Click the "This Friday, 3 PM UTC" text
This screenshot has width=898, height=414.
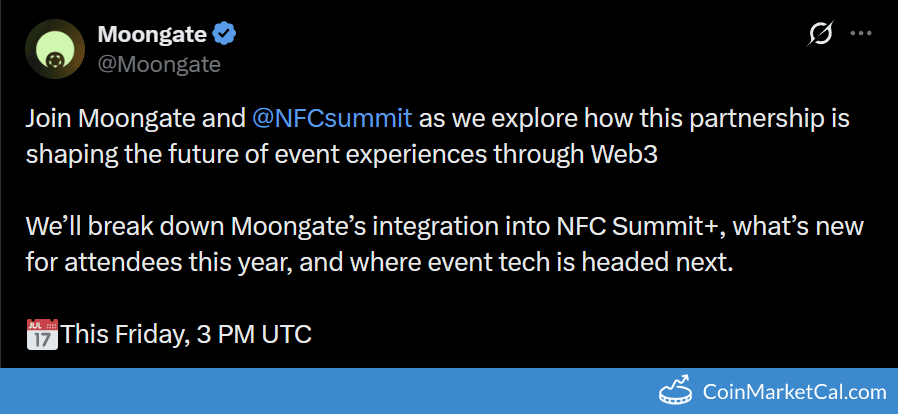[187, 334]
